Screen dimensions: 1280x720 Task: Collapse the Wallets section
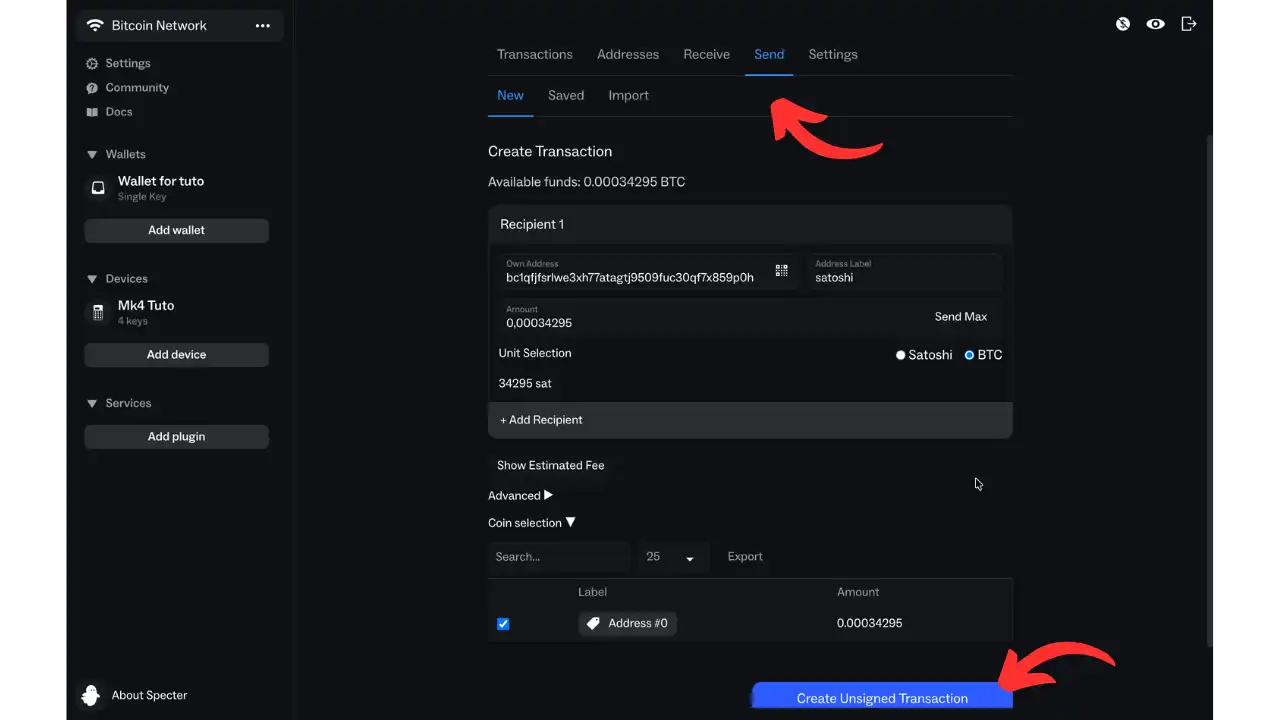point(93,155)
